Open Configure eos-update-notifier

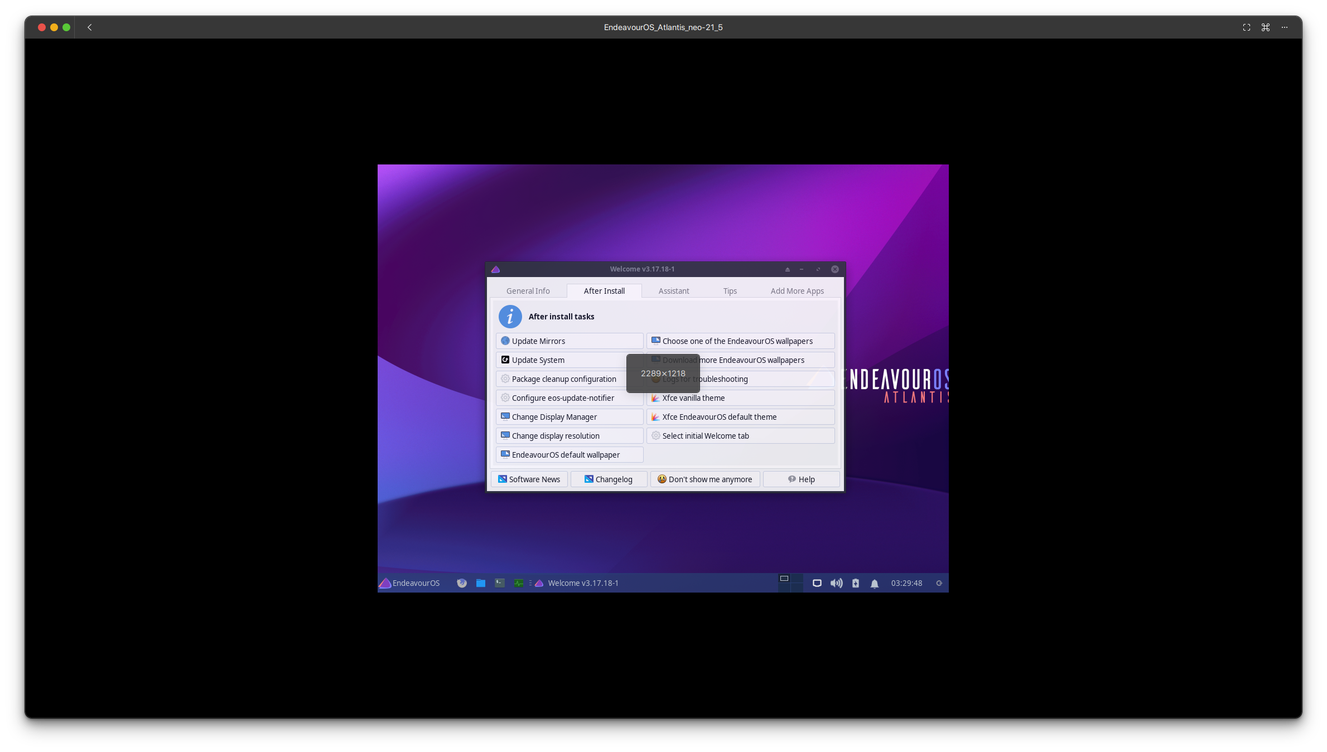[569, 398]
